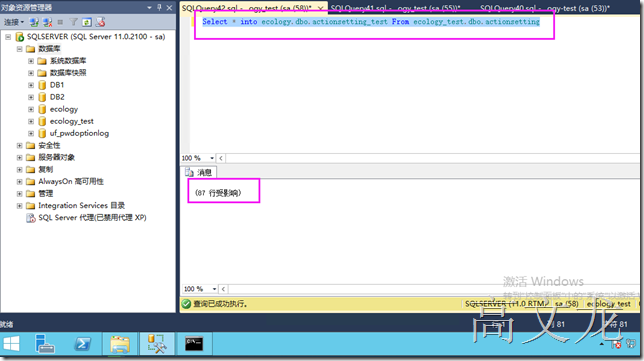Screen dimensions: 644x361
Task: Open File Explorer from the taskbar
Action: 120,344
